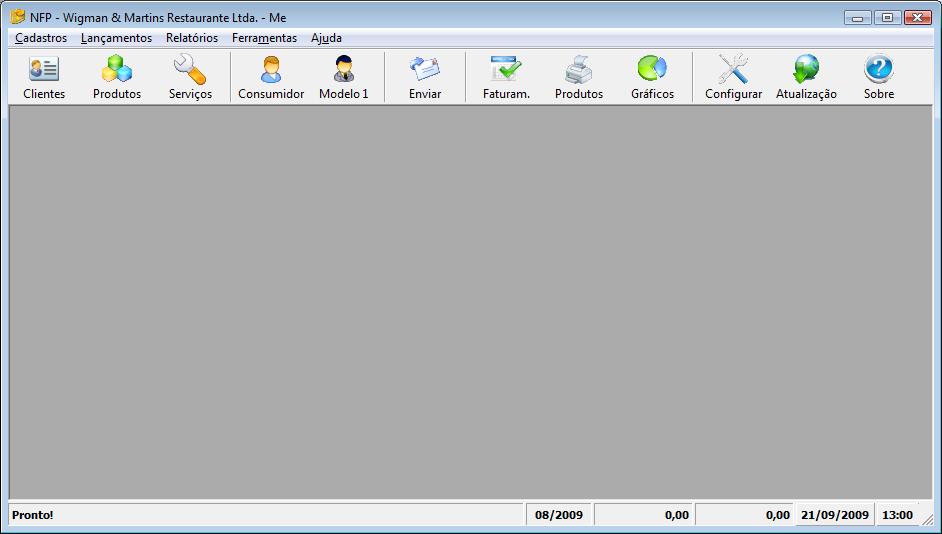Open the Ferramentas menu
This screenshot has width=942, height=534.
click(264, 38)
